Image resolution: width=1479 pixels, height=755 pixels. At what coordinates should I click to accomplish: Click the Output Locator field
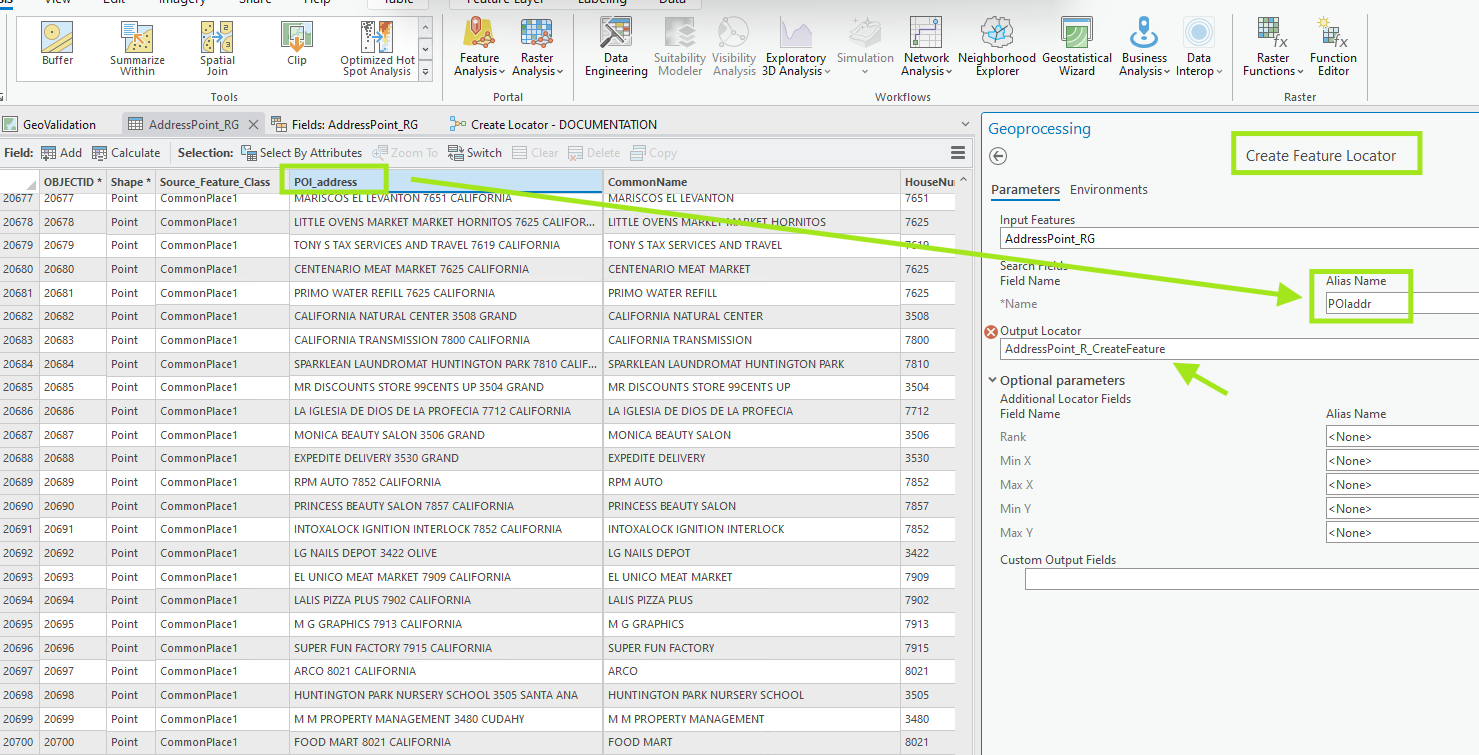point(1239,349)
